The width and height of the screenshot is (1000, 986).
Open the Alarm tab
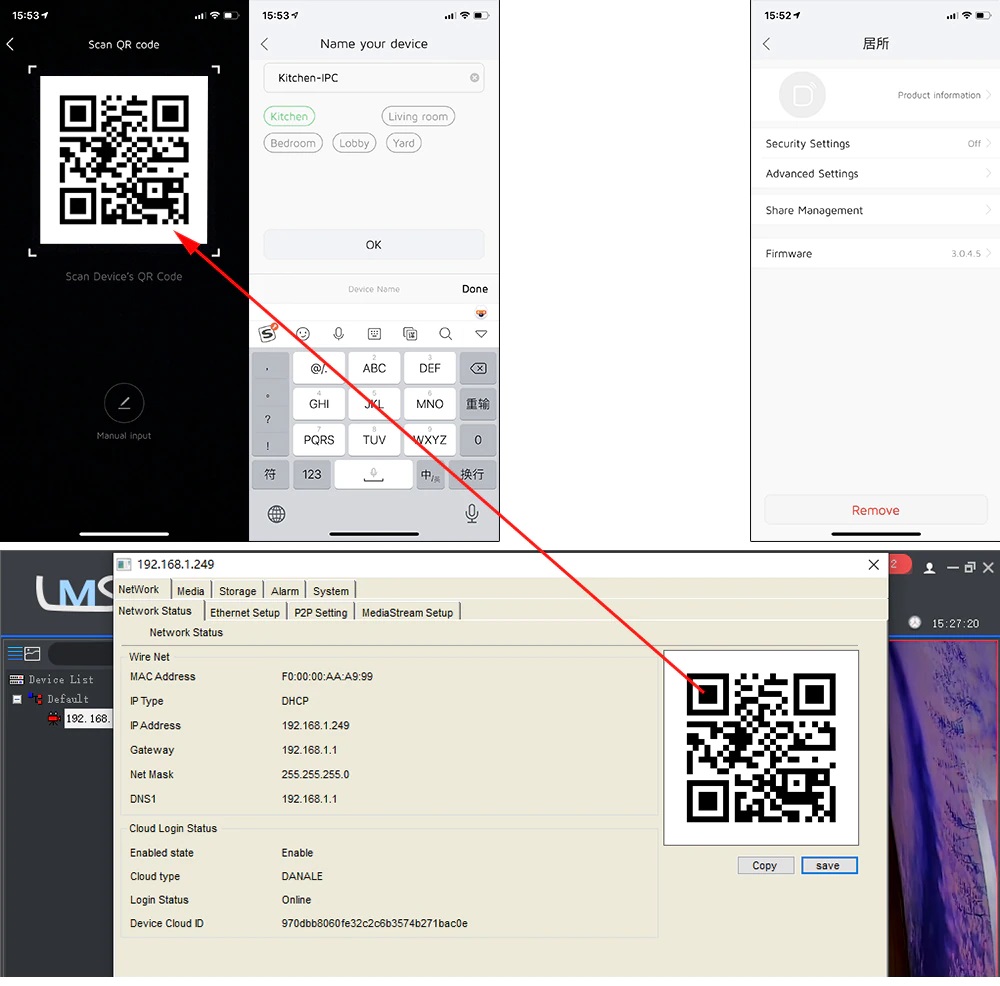point(285,591)
